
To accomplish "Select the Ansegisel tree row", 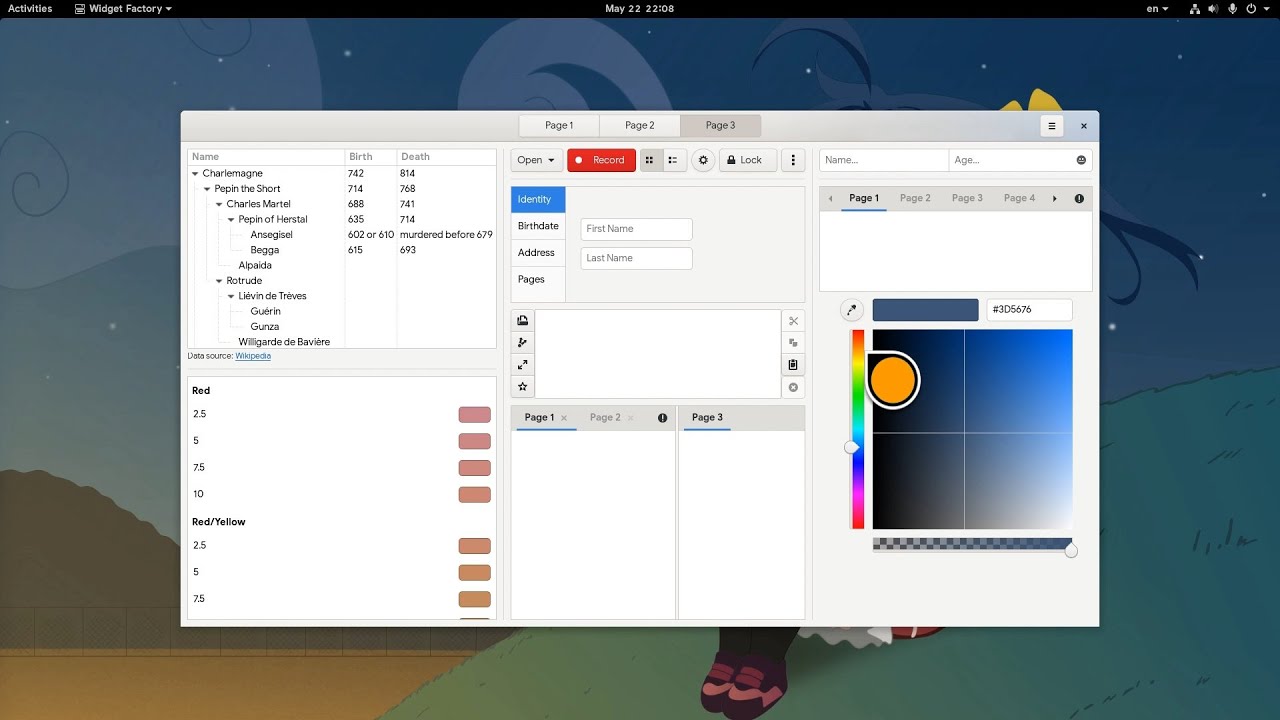I will click(x=342, y=235).
